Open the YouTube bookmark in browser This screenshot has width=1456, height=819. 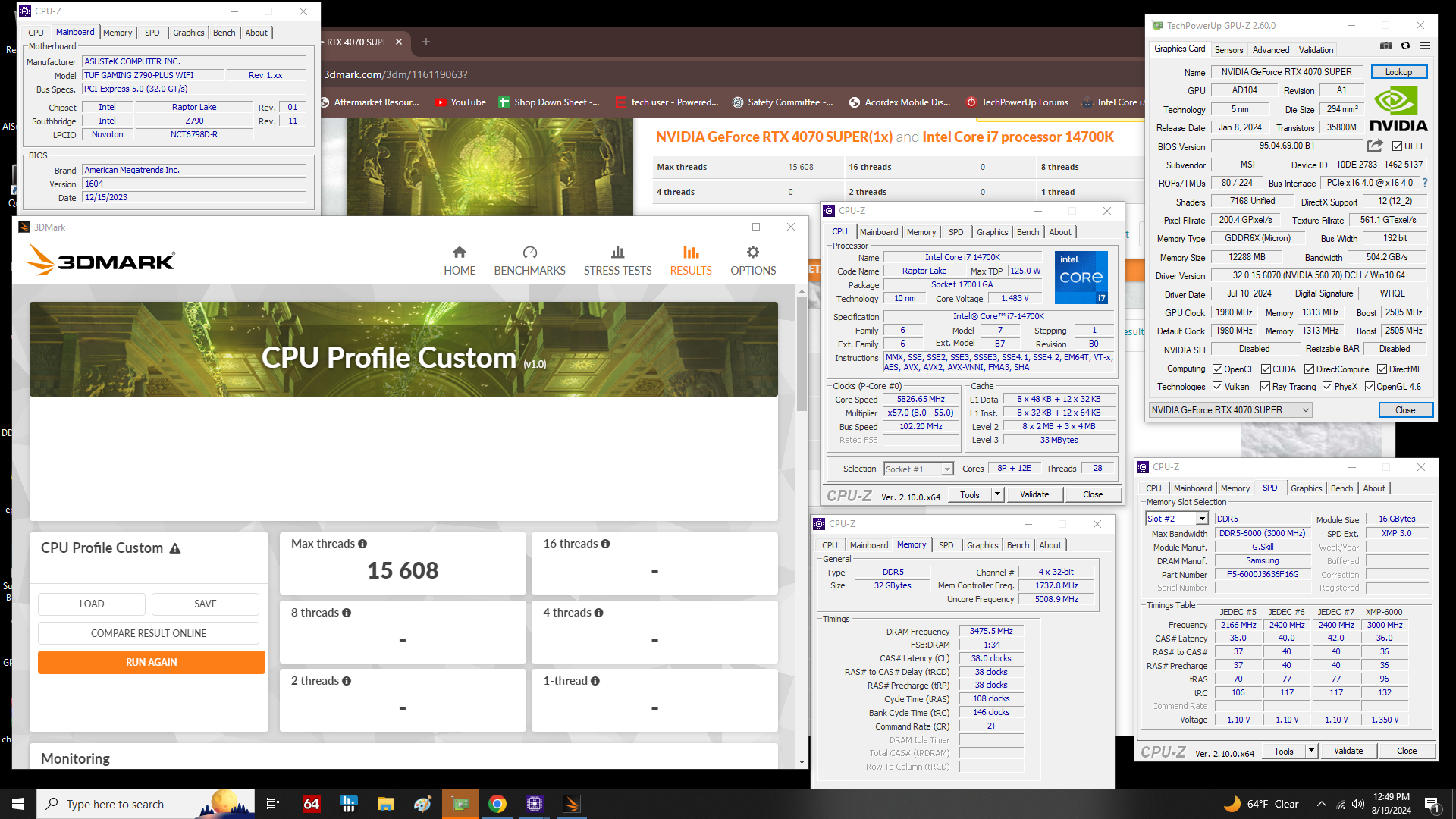tap(460, 102)
